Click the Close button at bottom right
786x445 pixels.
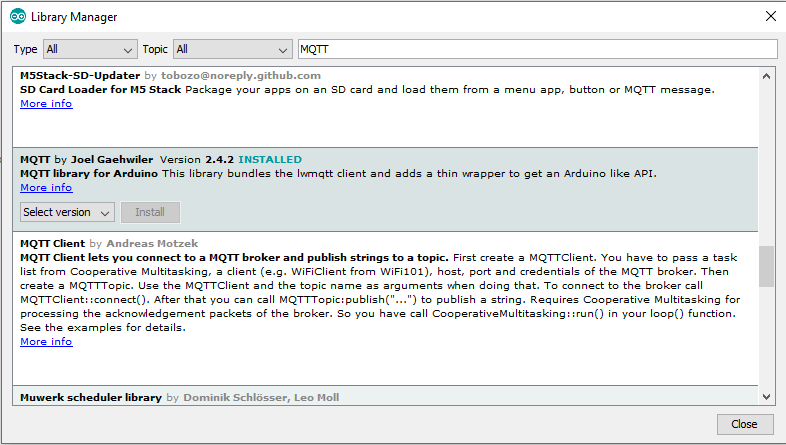click(x=744, y=424)
